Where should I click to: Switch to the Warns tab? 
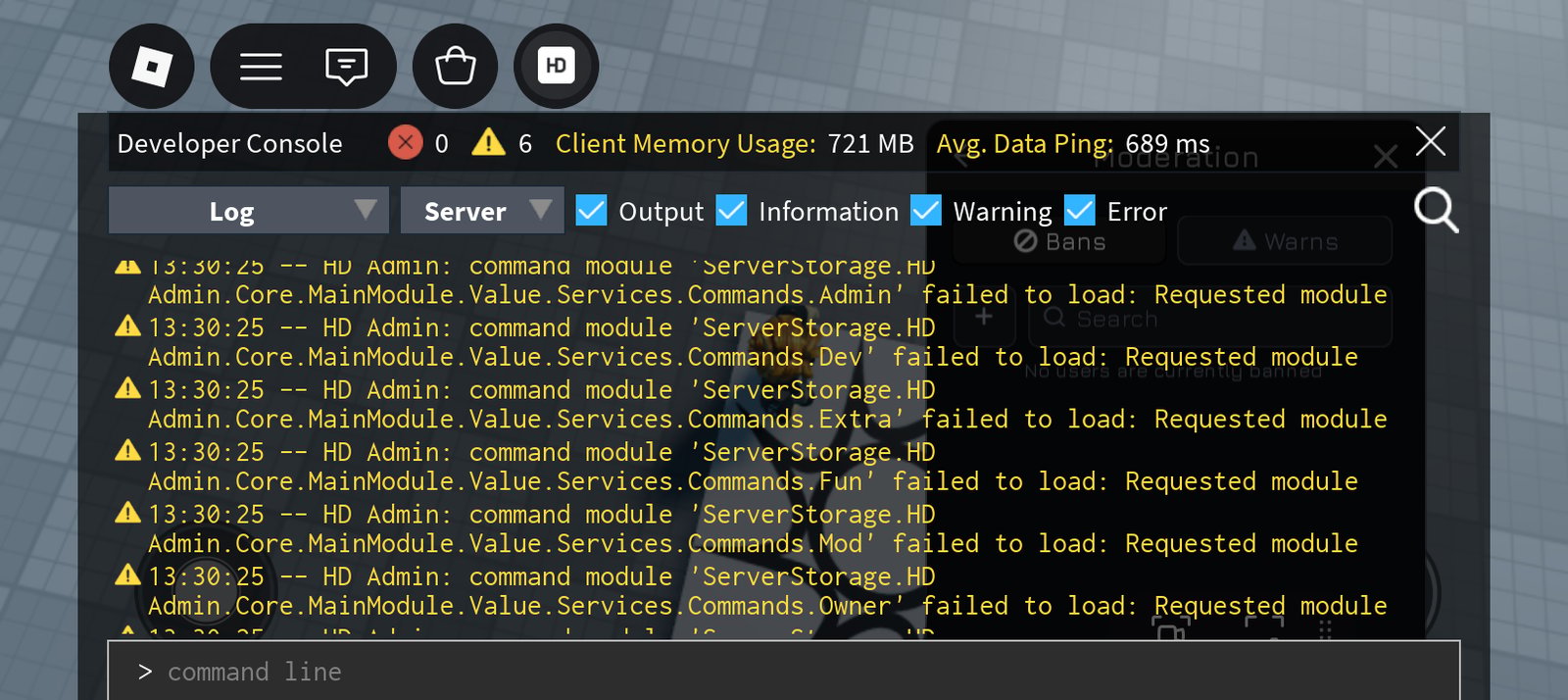[x=1285, y=241]
